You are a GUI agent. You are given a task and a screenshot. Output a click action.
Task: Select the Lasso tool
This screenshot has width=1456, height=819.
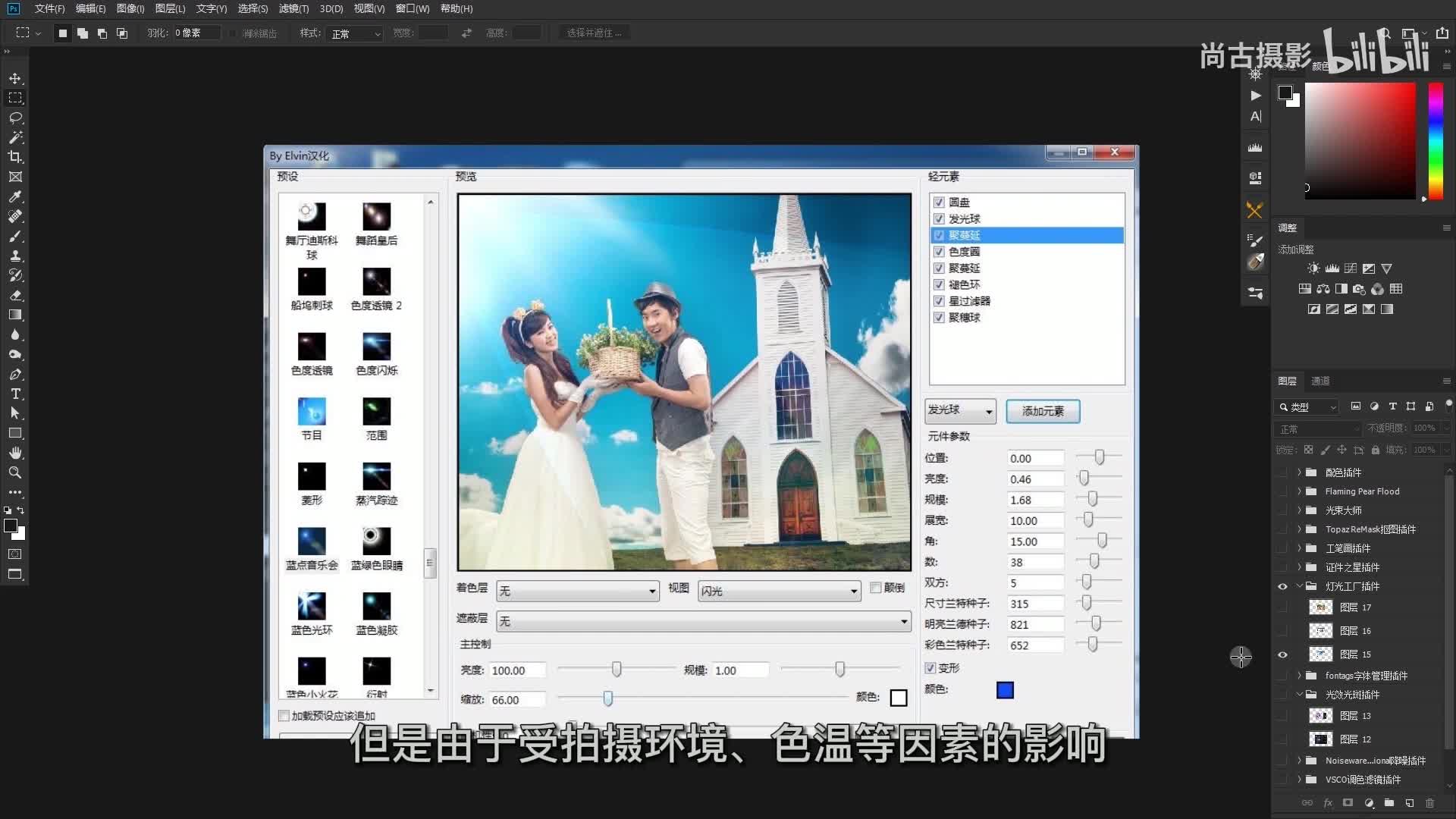click(15, 118)
